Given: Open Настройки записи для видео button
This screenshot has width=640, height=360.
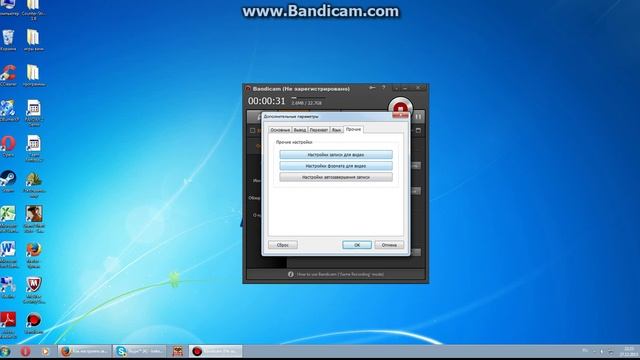Looking at the screenshot, I should [336, 155].
